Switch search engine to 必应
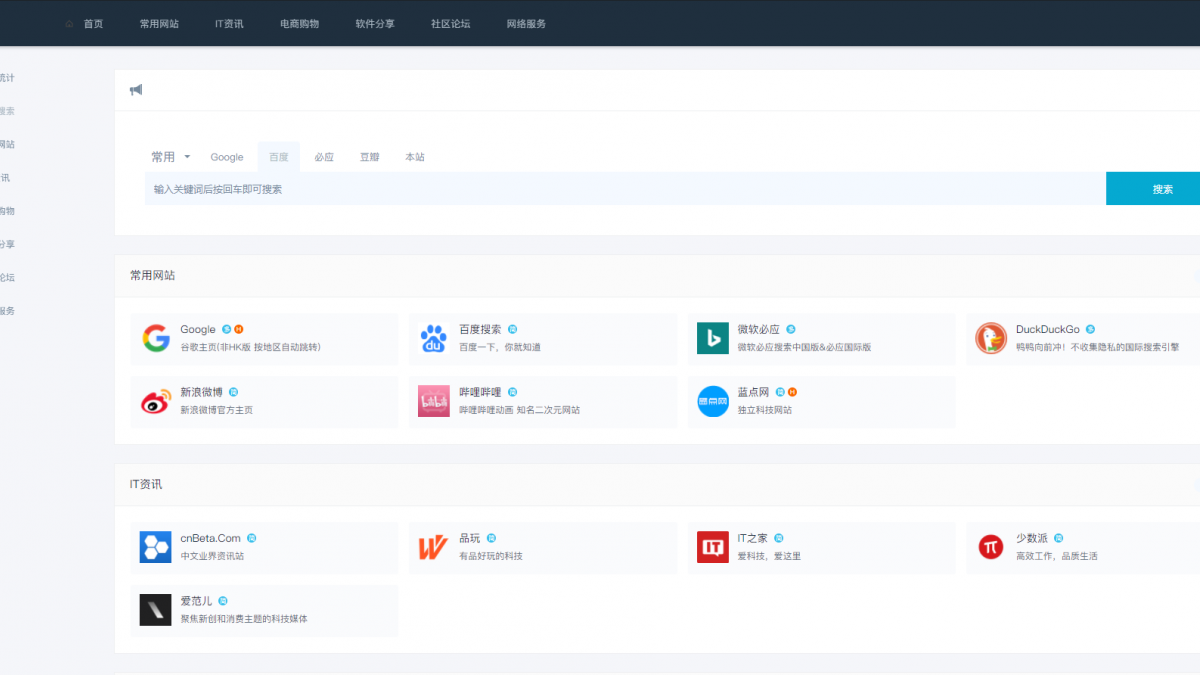Viewport: 1200px width, 675px height. [324, 157]
